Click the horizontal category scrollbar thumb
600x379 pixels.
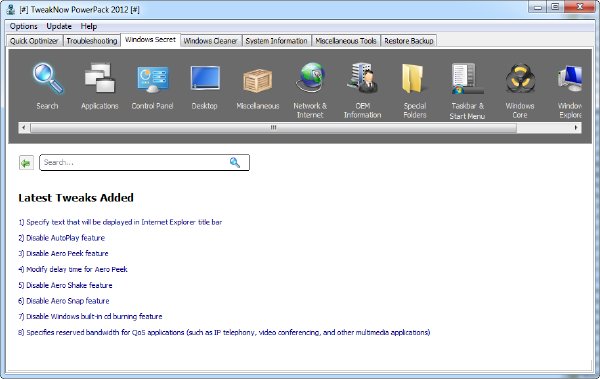[273, 127]
